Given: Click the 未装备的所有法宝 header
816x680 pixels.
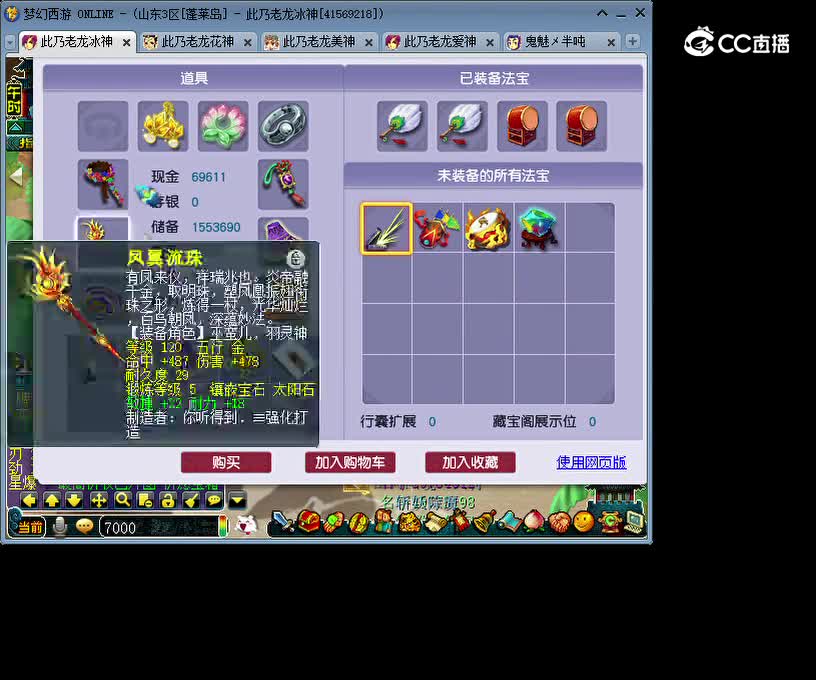Looking at the screenshot, I should [493, 175].
